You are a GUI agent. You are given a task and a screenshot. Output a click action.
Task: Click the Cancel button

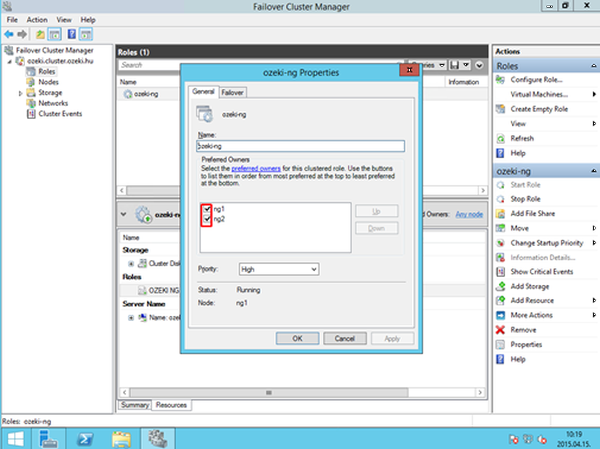345,338
